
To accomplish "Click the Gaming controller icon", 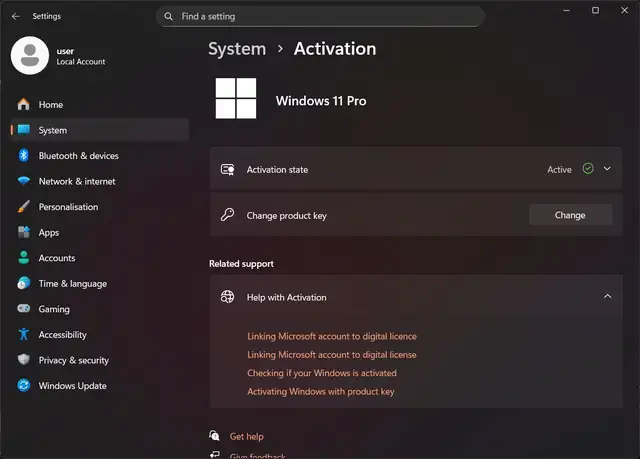I will coord(24,308).
